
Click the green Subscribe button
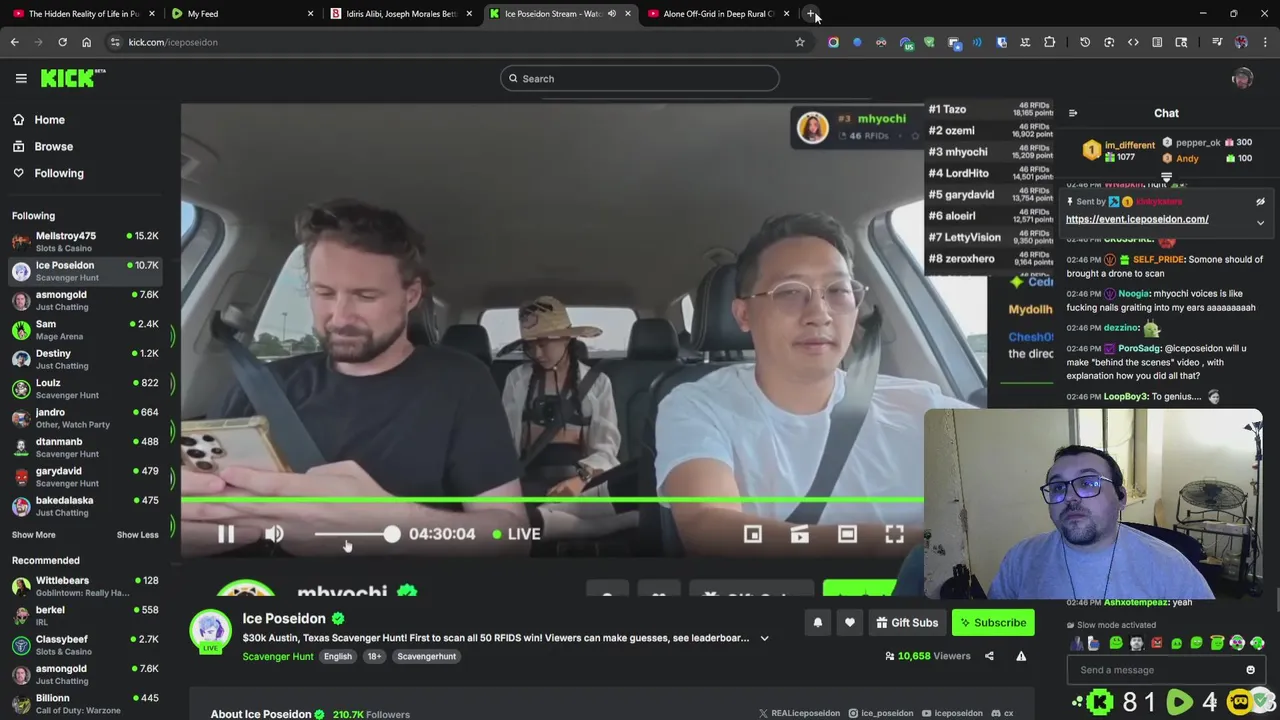tap(993, 623)
